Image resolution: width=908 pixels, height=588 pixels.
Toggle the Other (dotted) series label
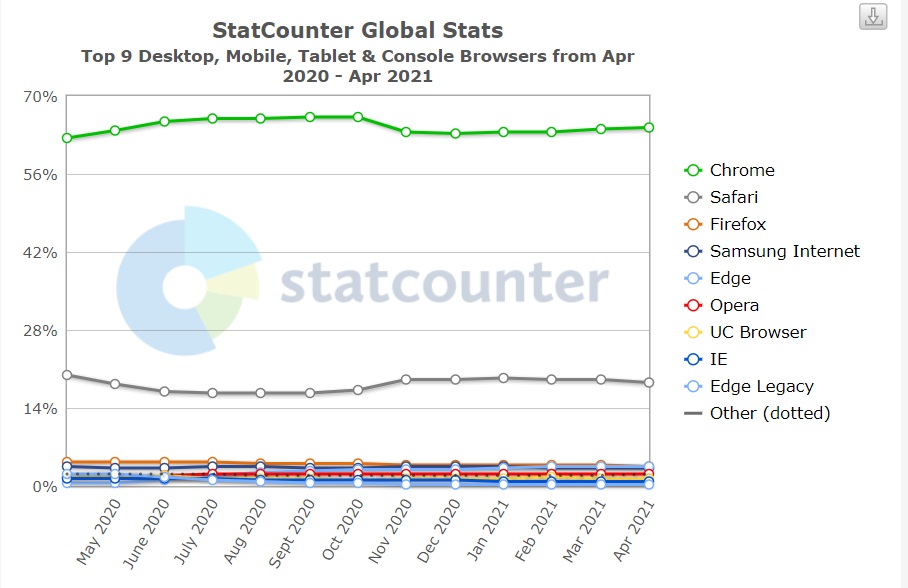point(770,414)
